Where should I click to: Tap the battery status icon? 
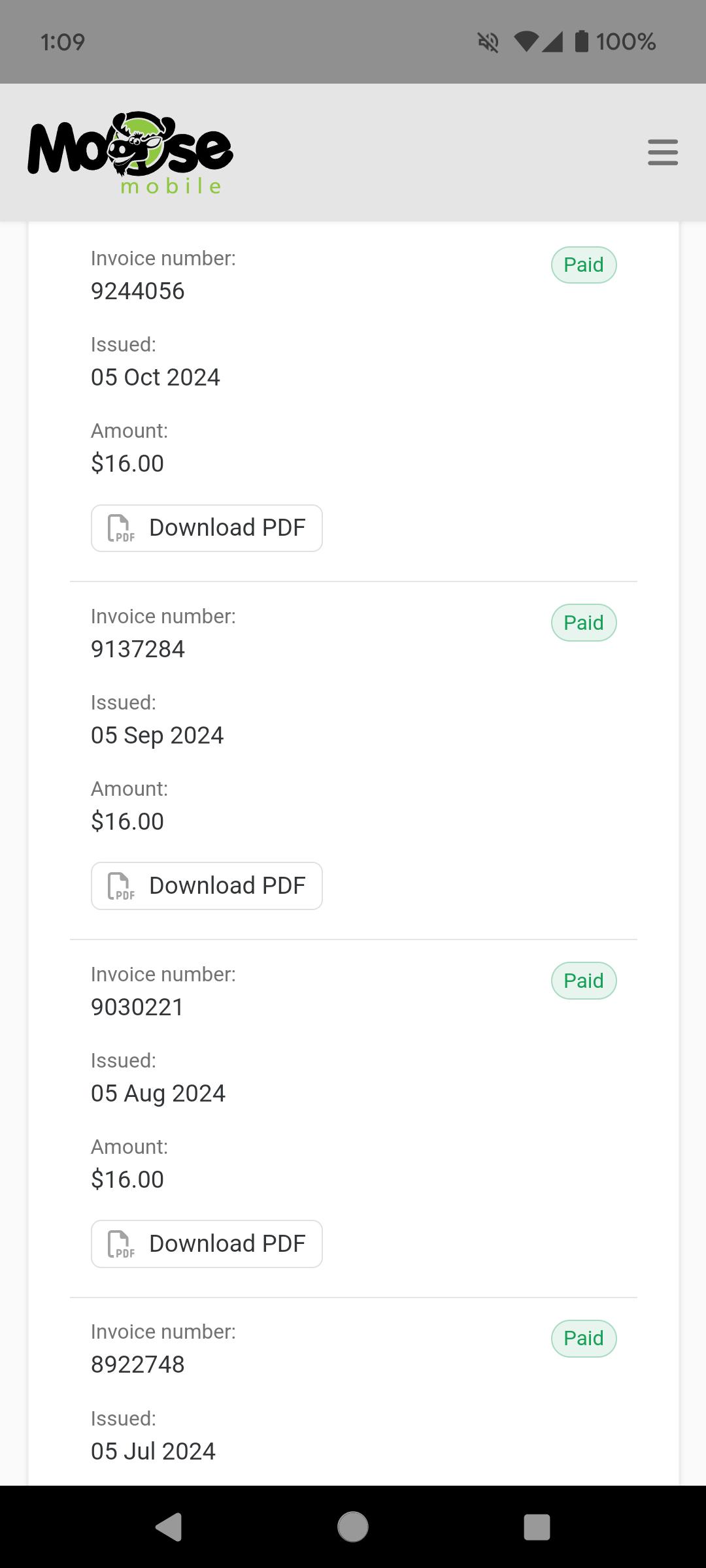click(581, 42)
